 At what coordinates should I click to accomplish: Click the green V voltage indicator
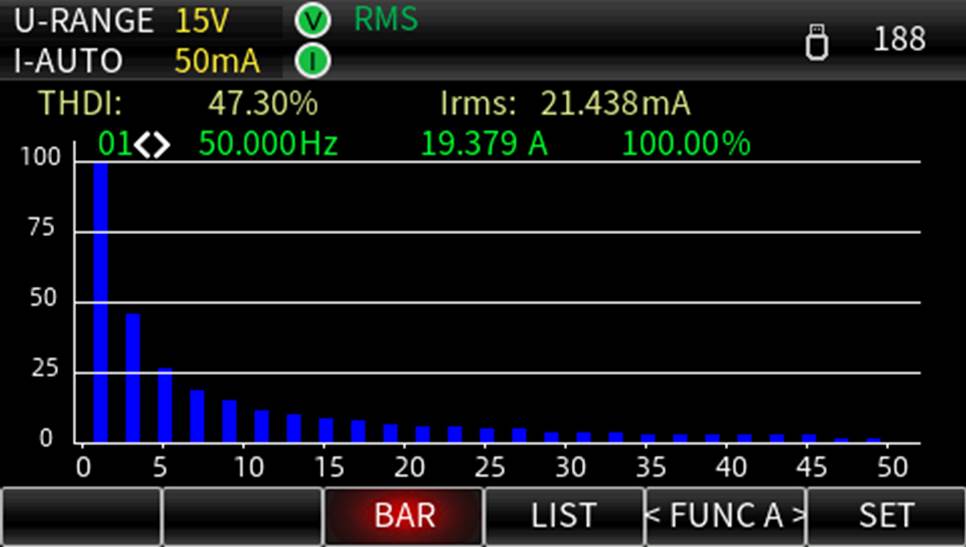click(312, 20)
